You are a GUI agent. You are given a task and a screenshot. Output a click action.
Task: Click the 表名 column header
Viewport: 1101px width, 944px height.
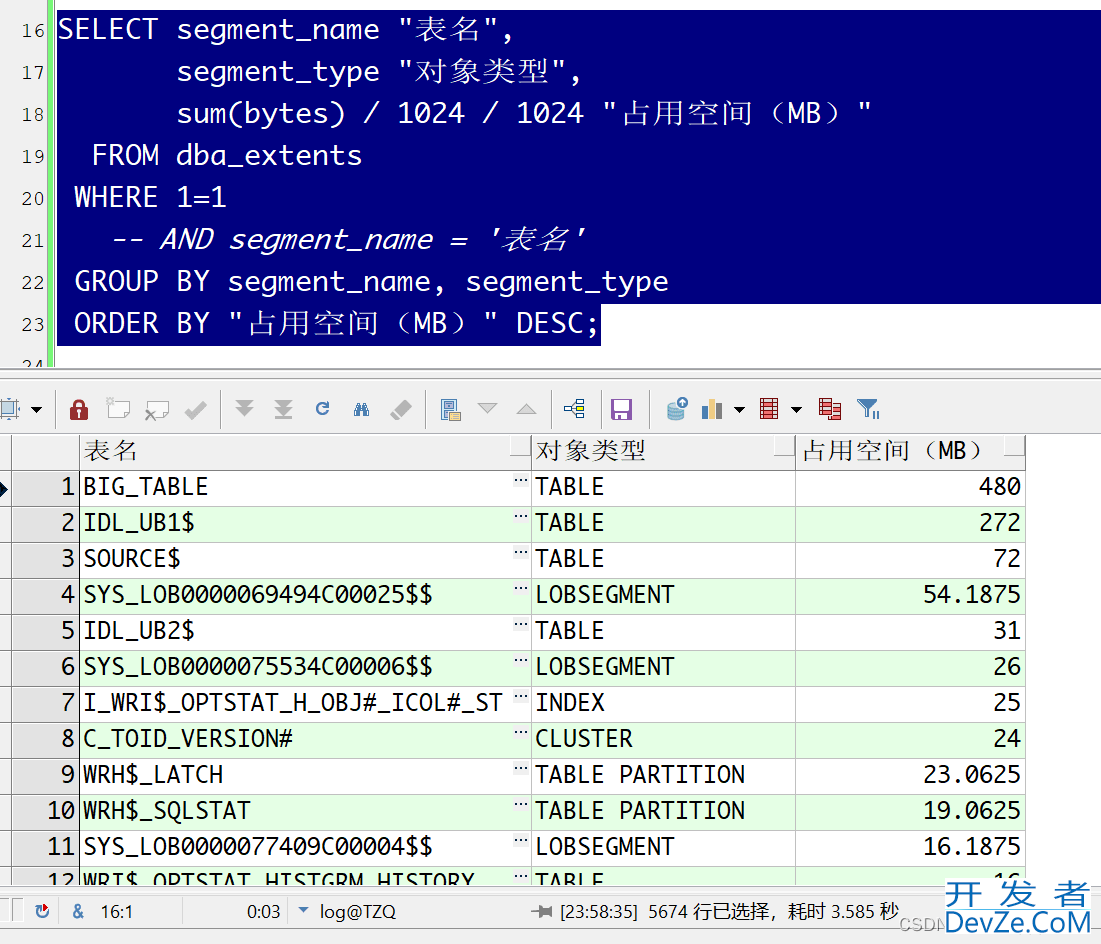[305, 451]
